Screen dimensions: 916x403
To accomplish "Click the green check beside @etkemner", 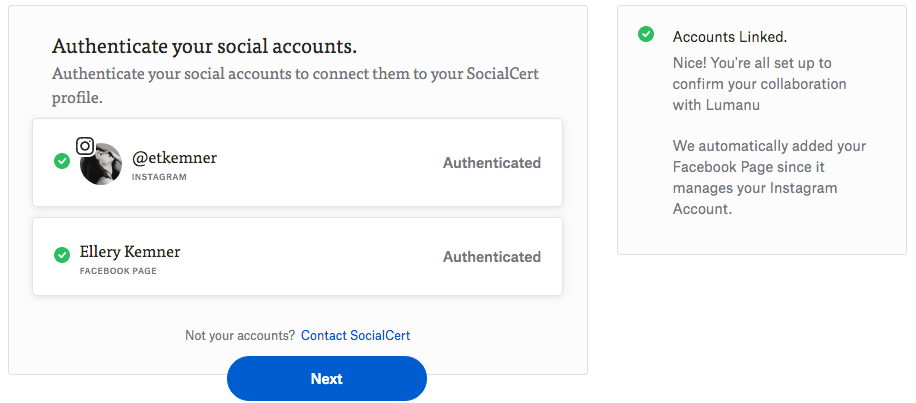I will 62,161.
